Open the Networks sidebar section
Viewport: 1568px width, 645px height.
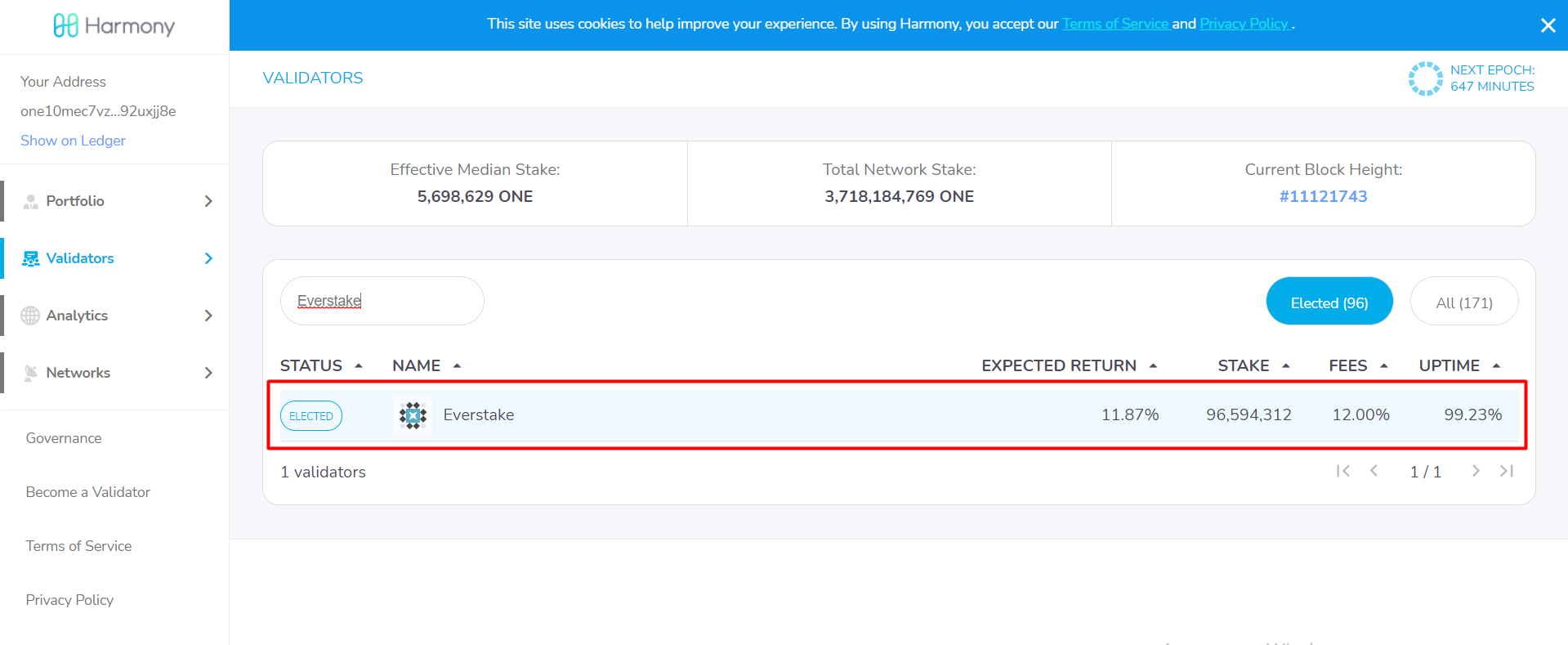click(x=114, y=373)
